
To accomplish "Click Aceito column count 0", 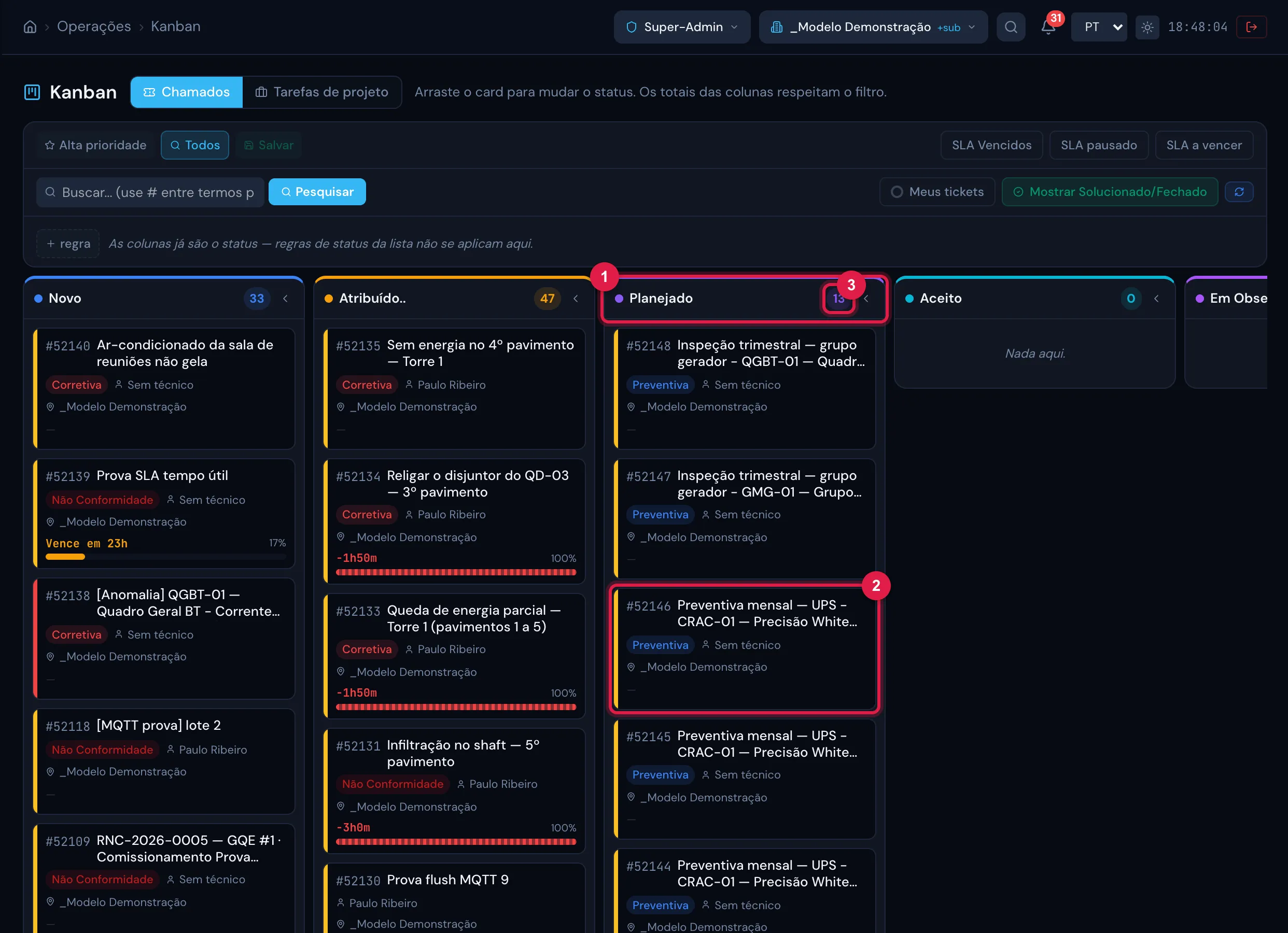I will [x=1131, y=298].
